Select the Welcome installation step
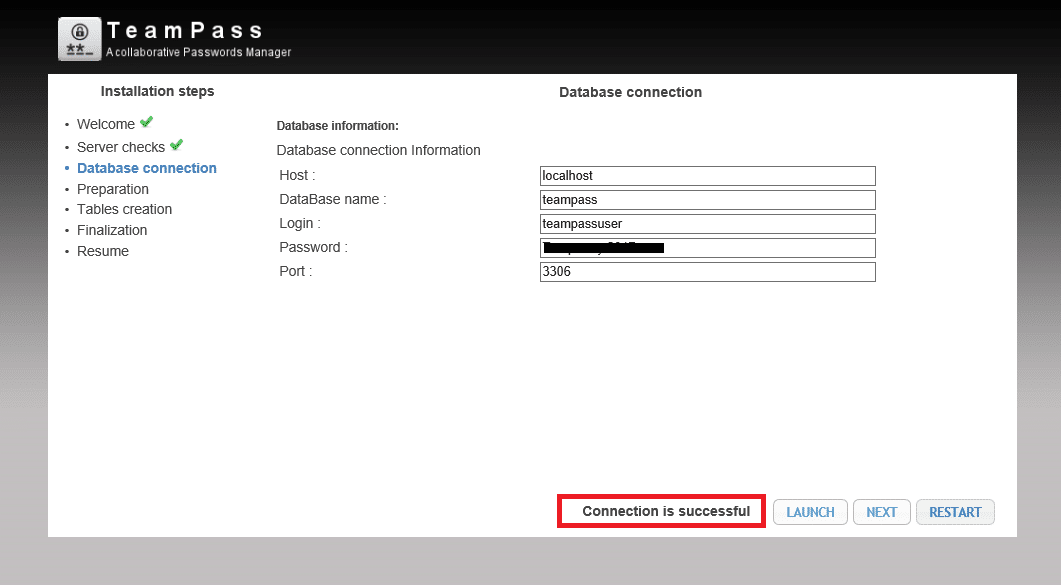 tap(106, 124)
